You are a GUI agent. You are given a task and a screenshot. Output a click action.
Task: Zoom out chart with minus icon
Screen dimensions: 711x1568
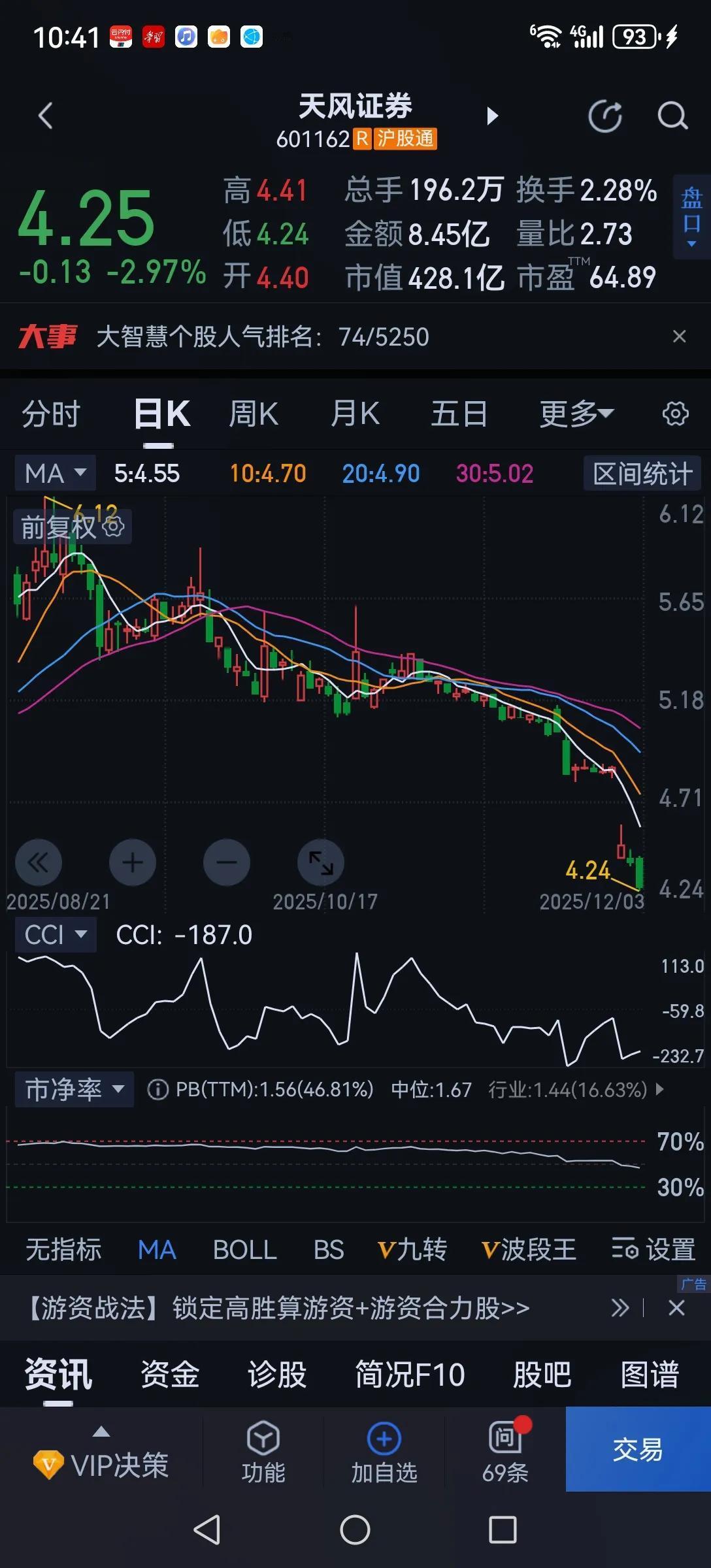tap(227, 862)
